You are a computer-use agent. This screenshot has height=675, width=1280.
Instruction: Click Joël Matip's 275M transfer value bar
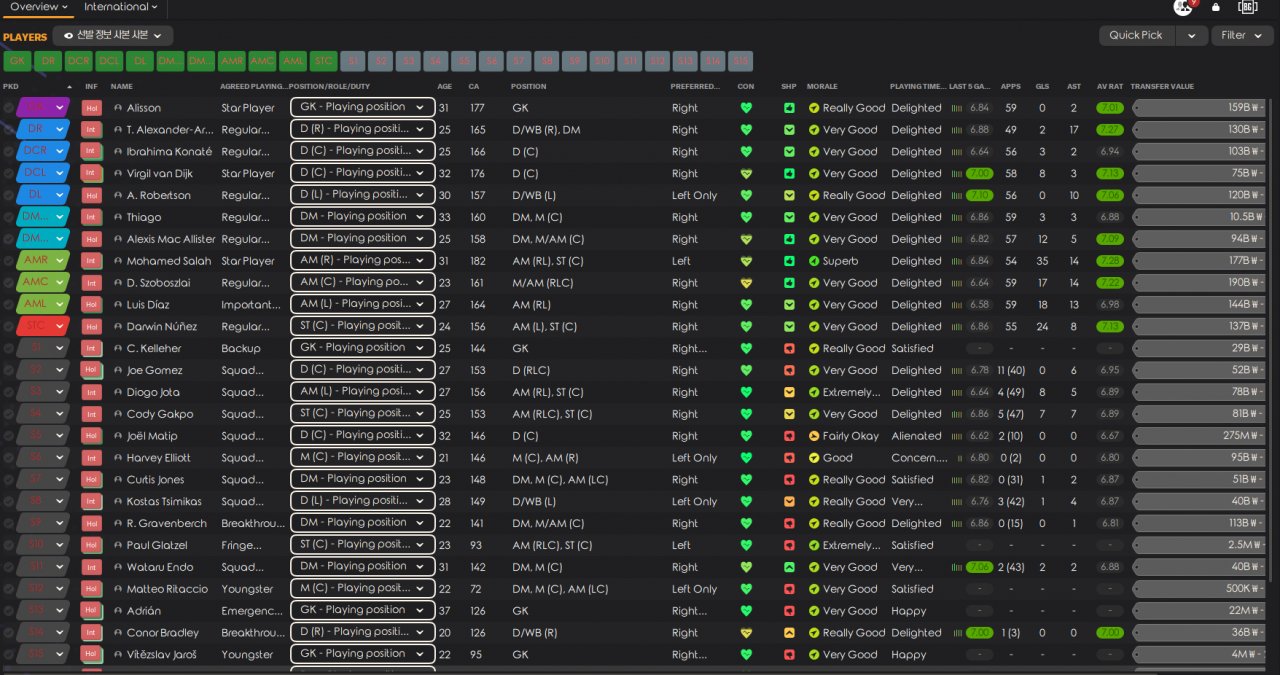pos(1200,436)
